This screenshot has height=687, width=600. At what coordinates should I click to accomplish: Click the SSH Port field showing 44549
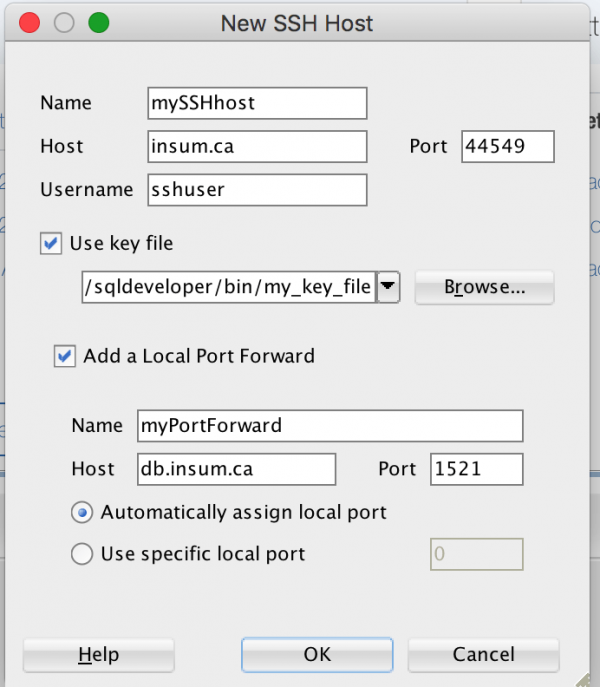pyautogui.click(x=508, y=146)
